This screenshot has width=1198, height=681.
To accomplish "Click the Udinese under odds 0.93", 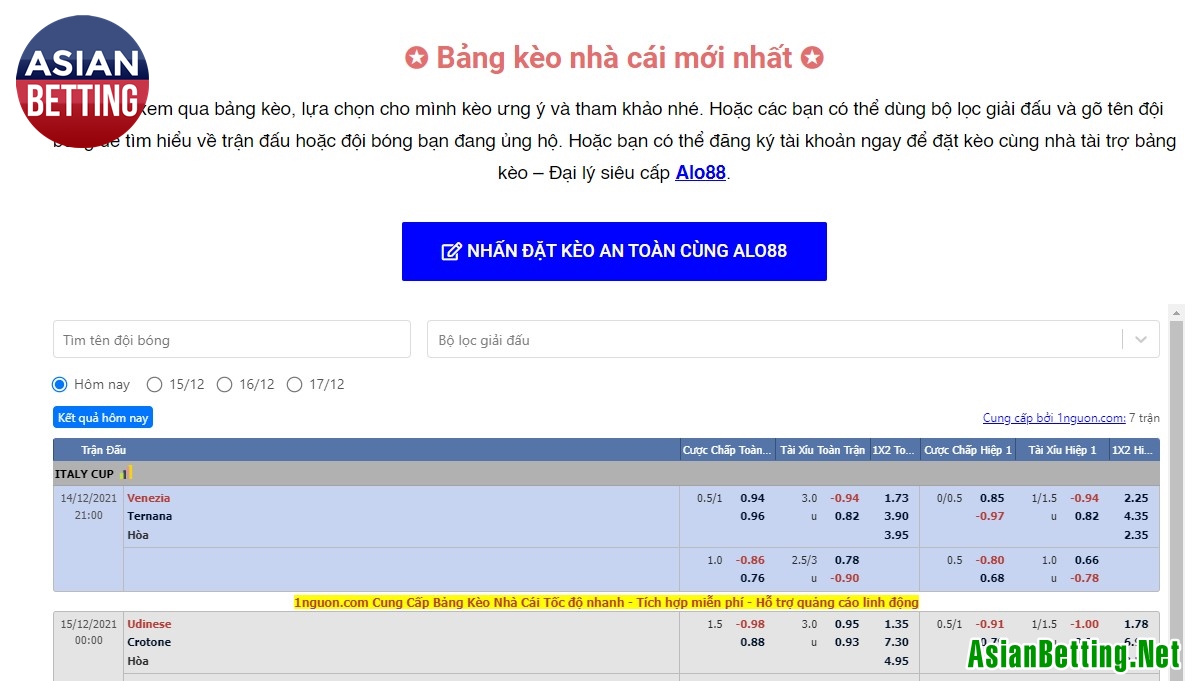I will pos(847,642).
